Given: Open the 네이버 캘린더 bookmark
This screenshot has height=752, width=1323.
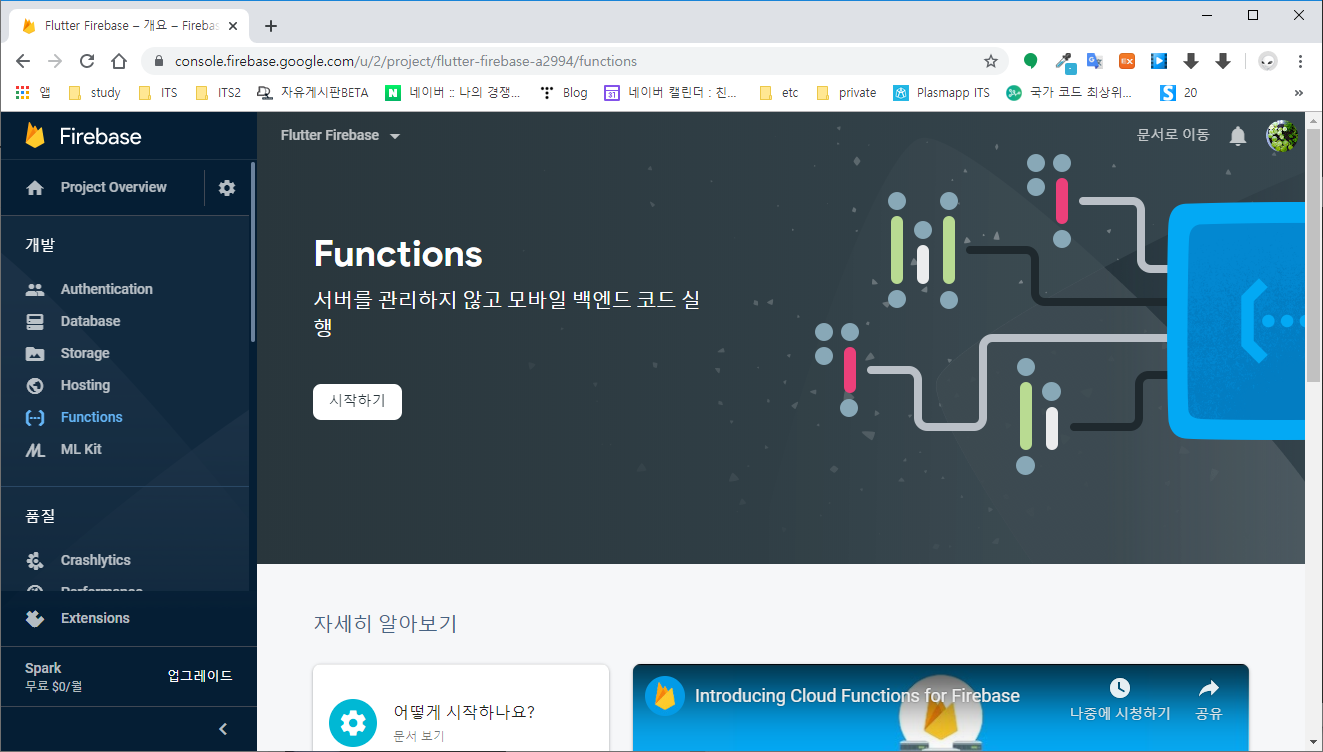Looking at the screenshot, I should point(671,93).
